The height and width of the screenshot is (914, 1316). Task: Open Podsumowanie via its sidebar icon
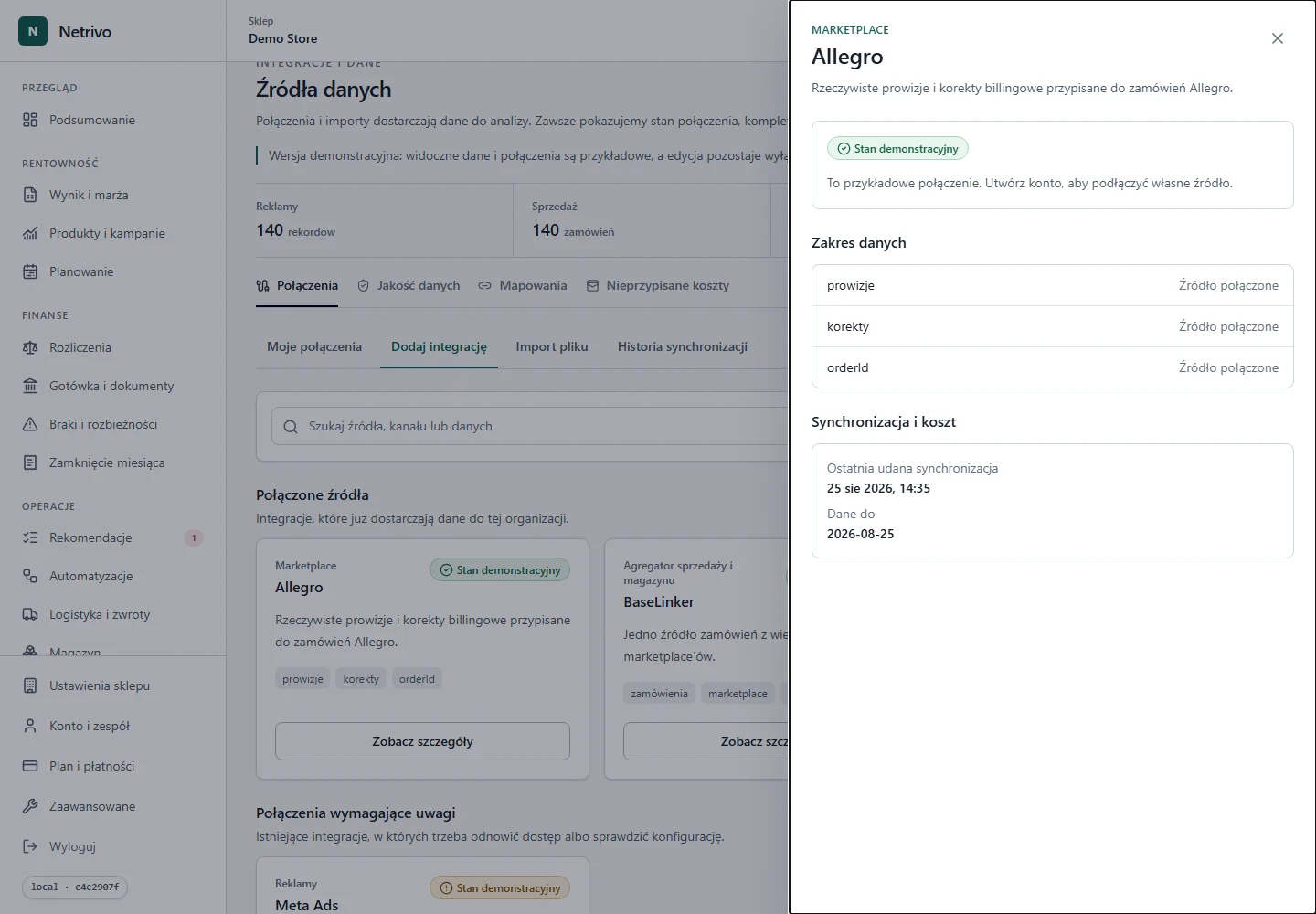point(30,120)
